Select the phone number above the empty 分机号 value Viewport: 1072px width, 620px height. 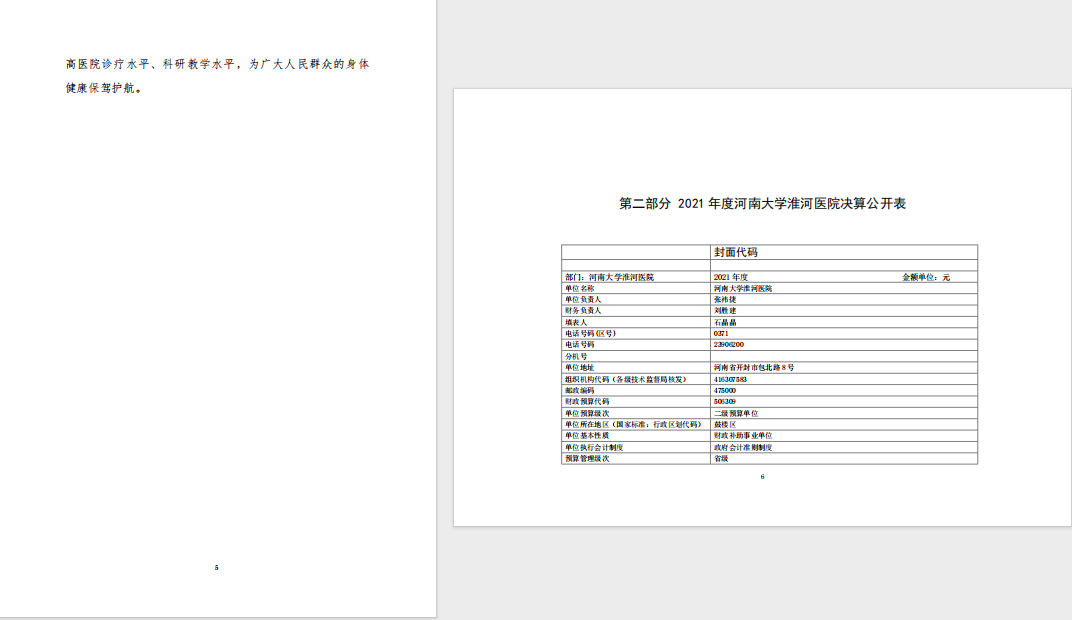pos(729,345)
